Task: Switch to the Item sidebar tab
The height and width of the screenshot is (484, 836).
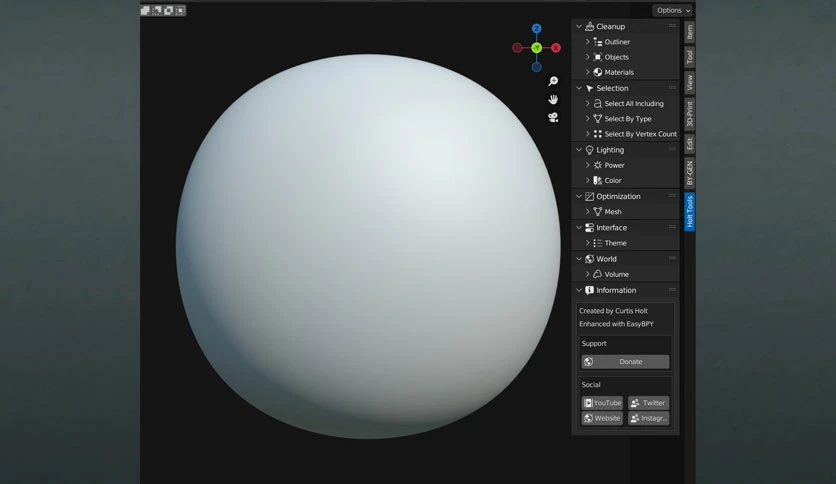Action: pyautogui.click(x=689, y=31)
